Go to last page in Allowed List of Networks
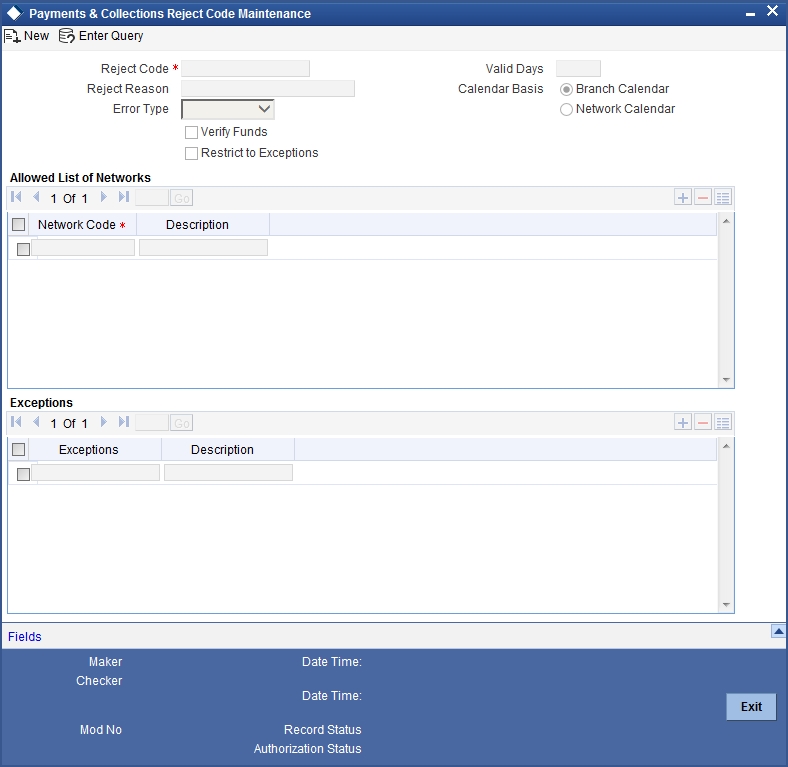 coord(124,197)
